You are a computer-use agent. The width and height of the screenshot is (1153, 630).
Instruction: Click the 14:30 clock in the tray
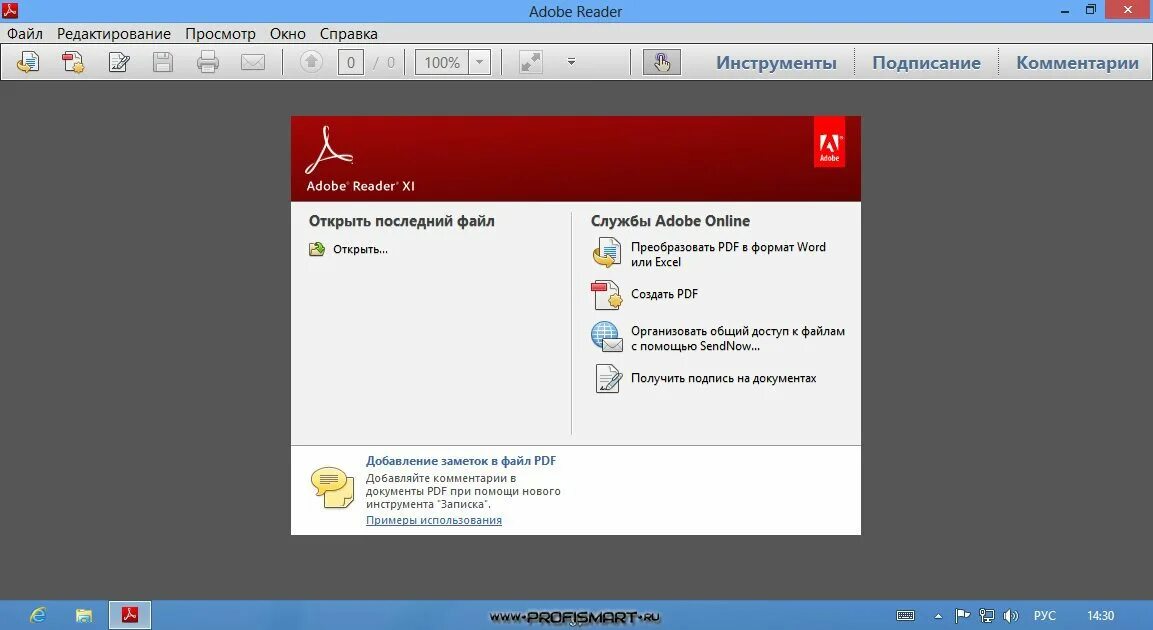tap(1101, 615)
